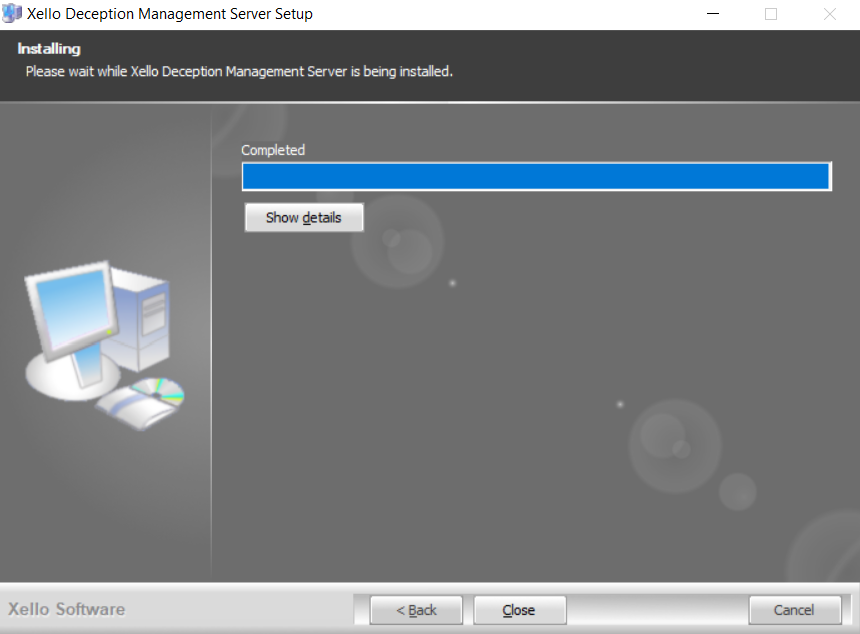Click the completed installation progress bar
860x634 pixels.
pos(536,177)
